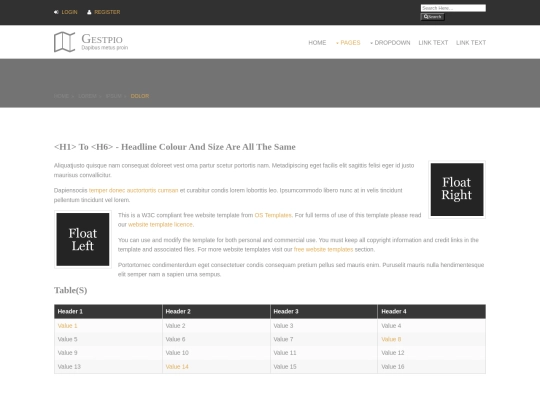Follow the OS Templates link
540x405 pixels.
point(273,215)
